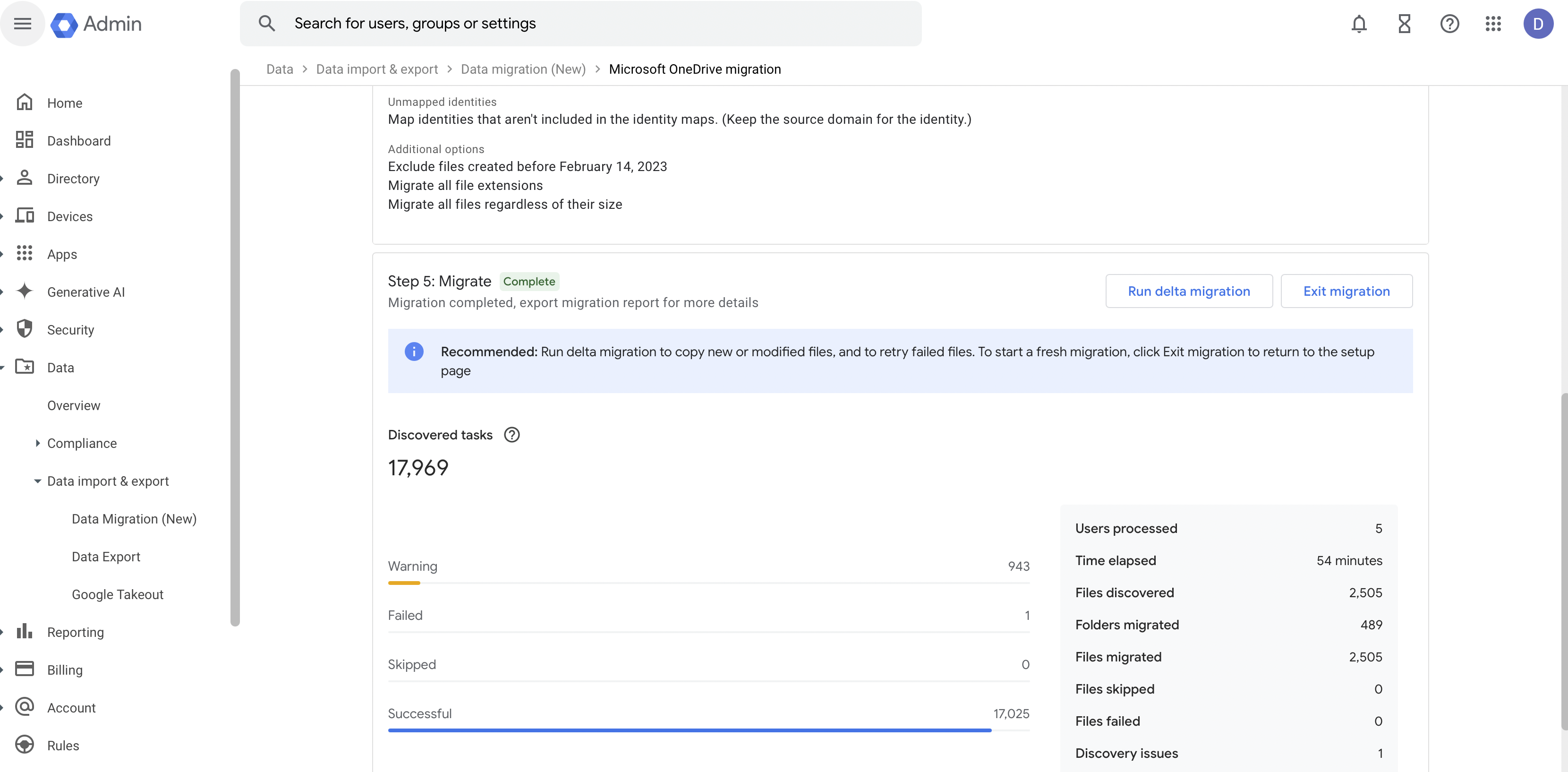The width and height of the screenshot is (1568, 772).
Task: Click the Folders migrated value 489
Action: (1372, 625)
